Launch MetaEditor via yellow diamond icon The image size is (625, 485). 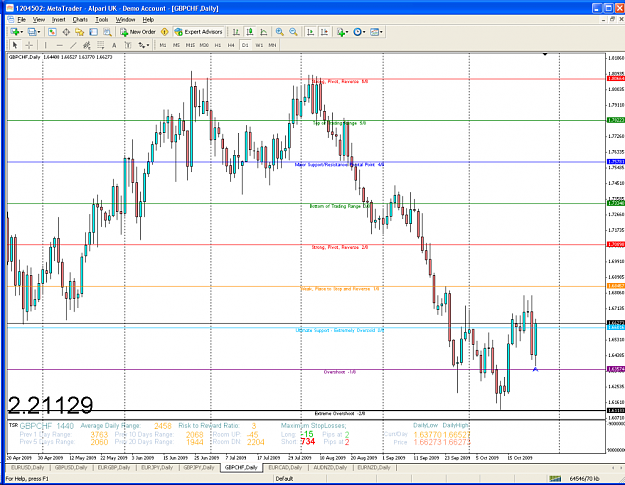click(x=165, y=32)
